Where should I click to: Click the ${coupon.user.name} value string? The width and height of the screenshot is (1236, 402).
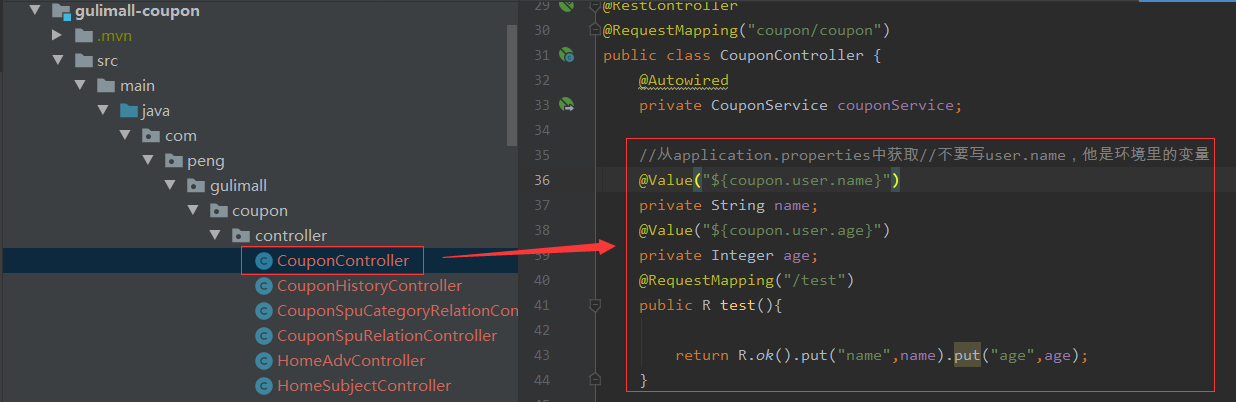tap(797, 180)
